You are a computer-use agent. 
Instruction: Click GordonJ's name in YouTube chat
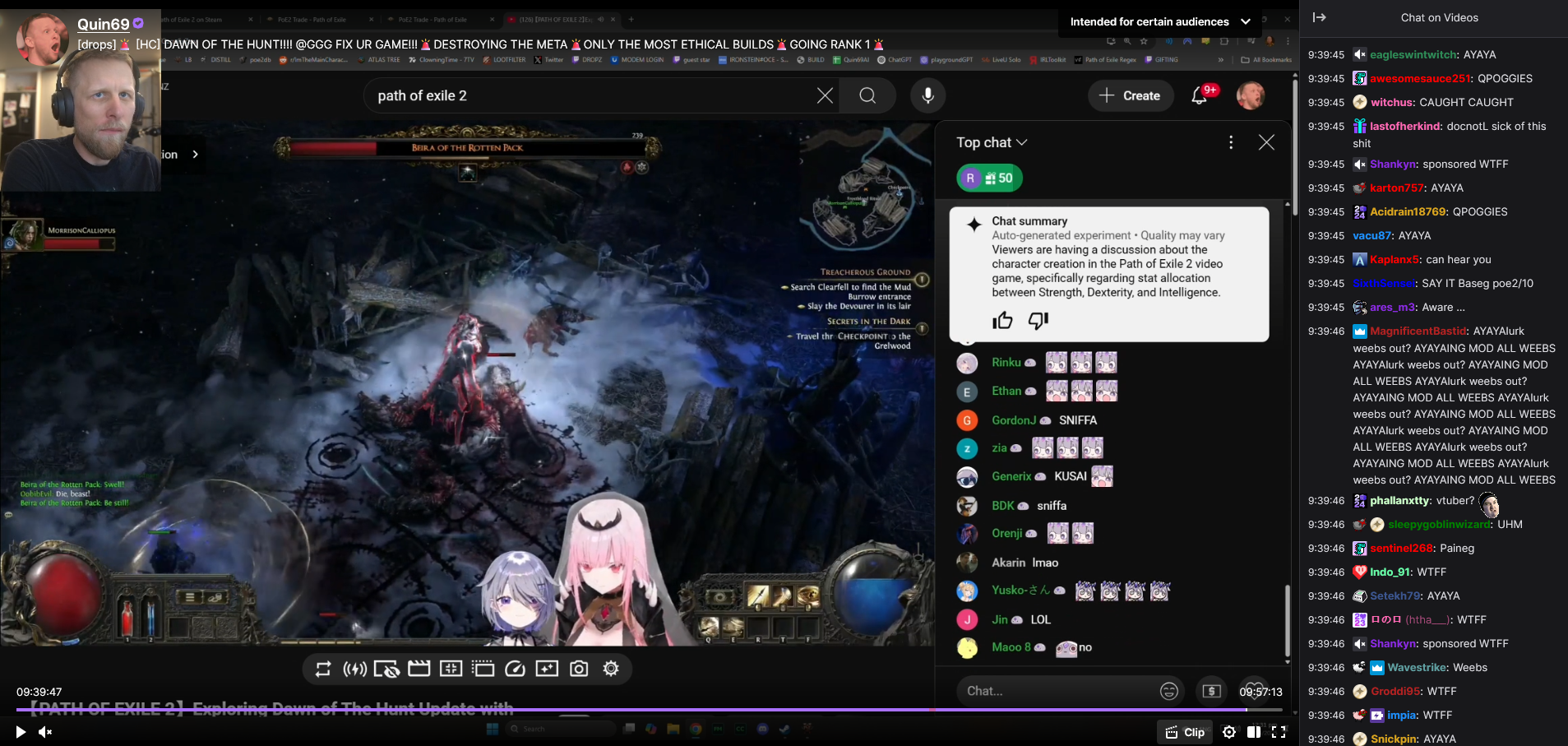(1014, 420)
